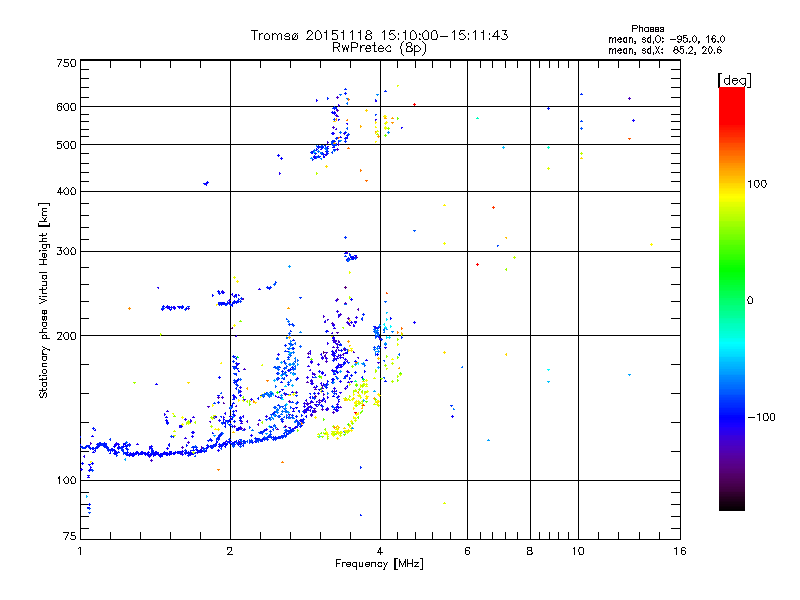The height and width of the screenshot is (600, 800).
Task: Click the y-axis tick label '500'
Action: (66, 145)
